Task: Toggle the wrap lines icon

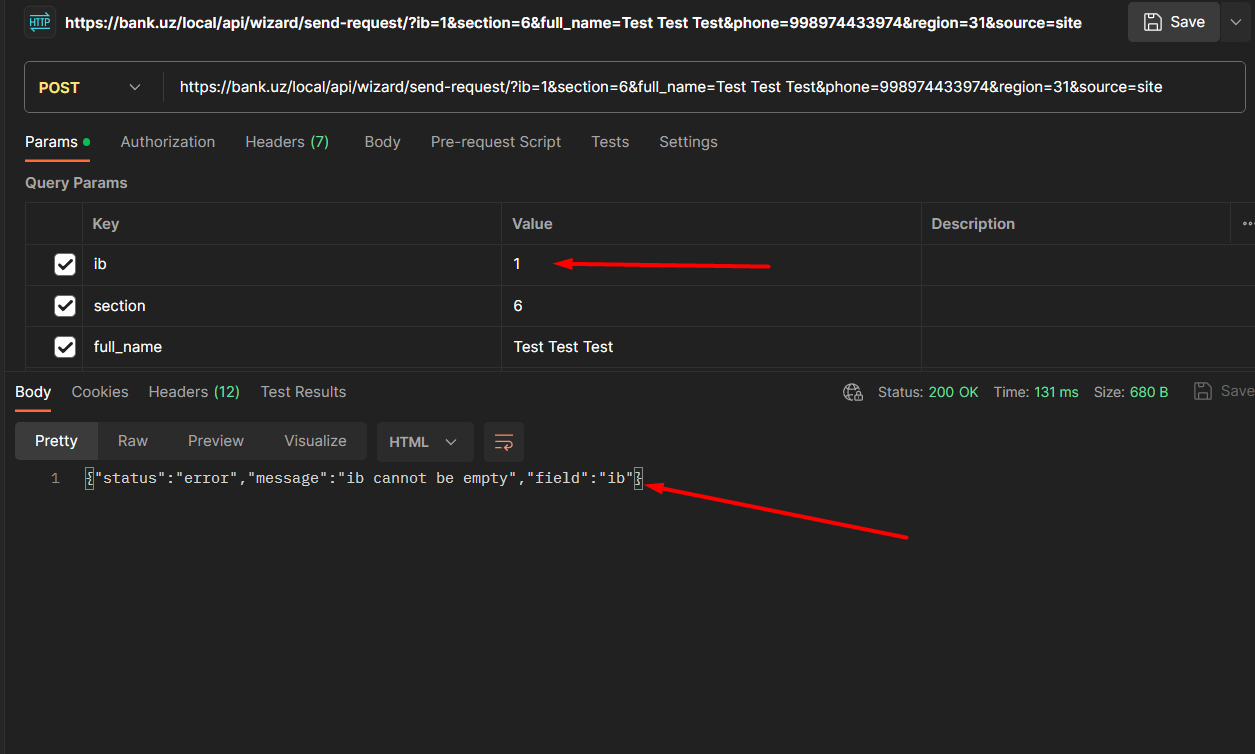Action: click(x=504, y=442)
